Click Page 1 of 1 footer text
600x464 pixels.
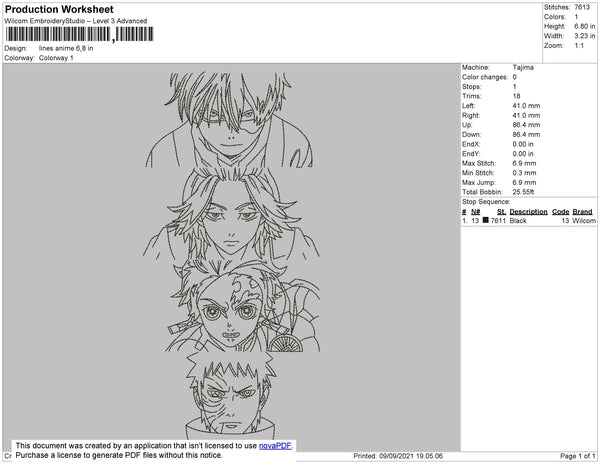577,456
